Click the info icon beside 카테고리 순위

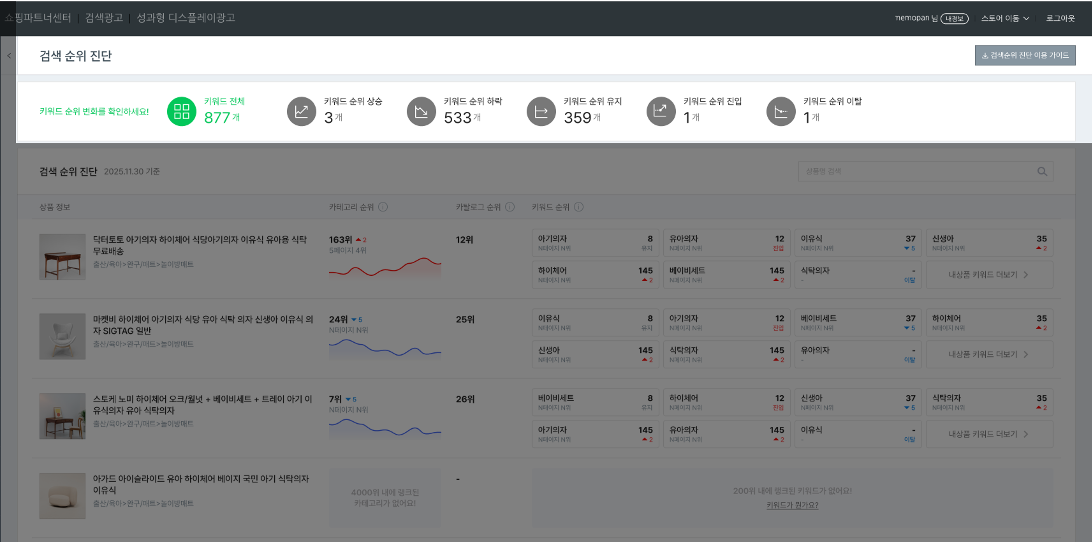384,208
